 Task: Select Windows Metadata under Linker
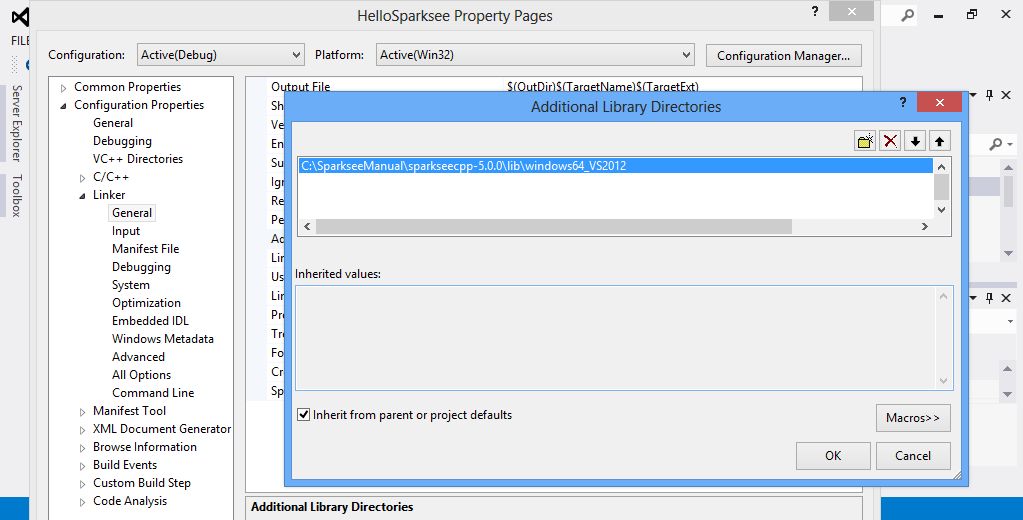point(162,339)
